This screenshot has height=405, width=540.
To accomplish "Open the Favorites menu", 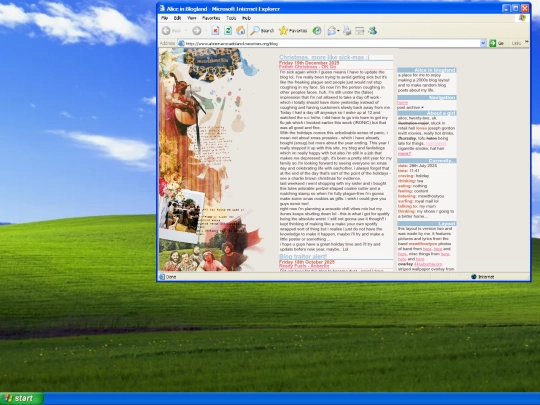I will [x=211, y=18].
